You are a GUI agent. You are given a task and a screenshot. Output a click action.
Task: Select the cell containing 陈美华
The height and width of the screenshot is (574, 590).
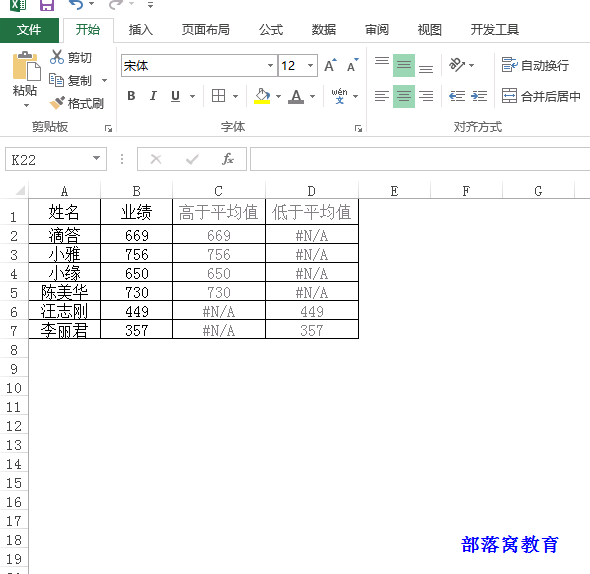coord(64,292)
